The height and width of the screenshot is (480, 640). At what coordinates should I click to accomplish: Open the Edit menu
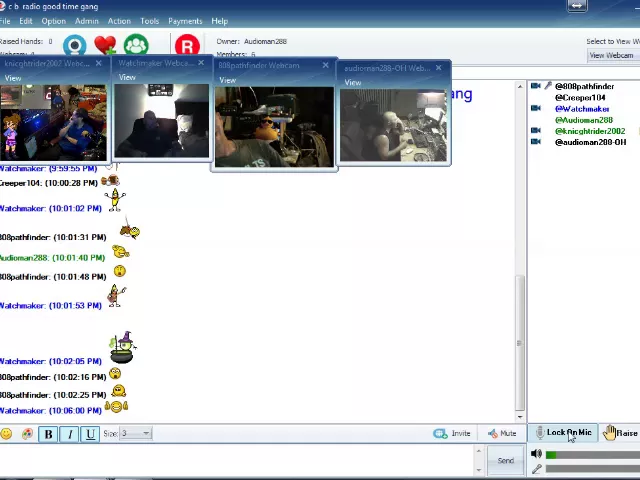pos(26,21)
